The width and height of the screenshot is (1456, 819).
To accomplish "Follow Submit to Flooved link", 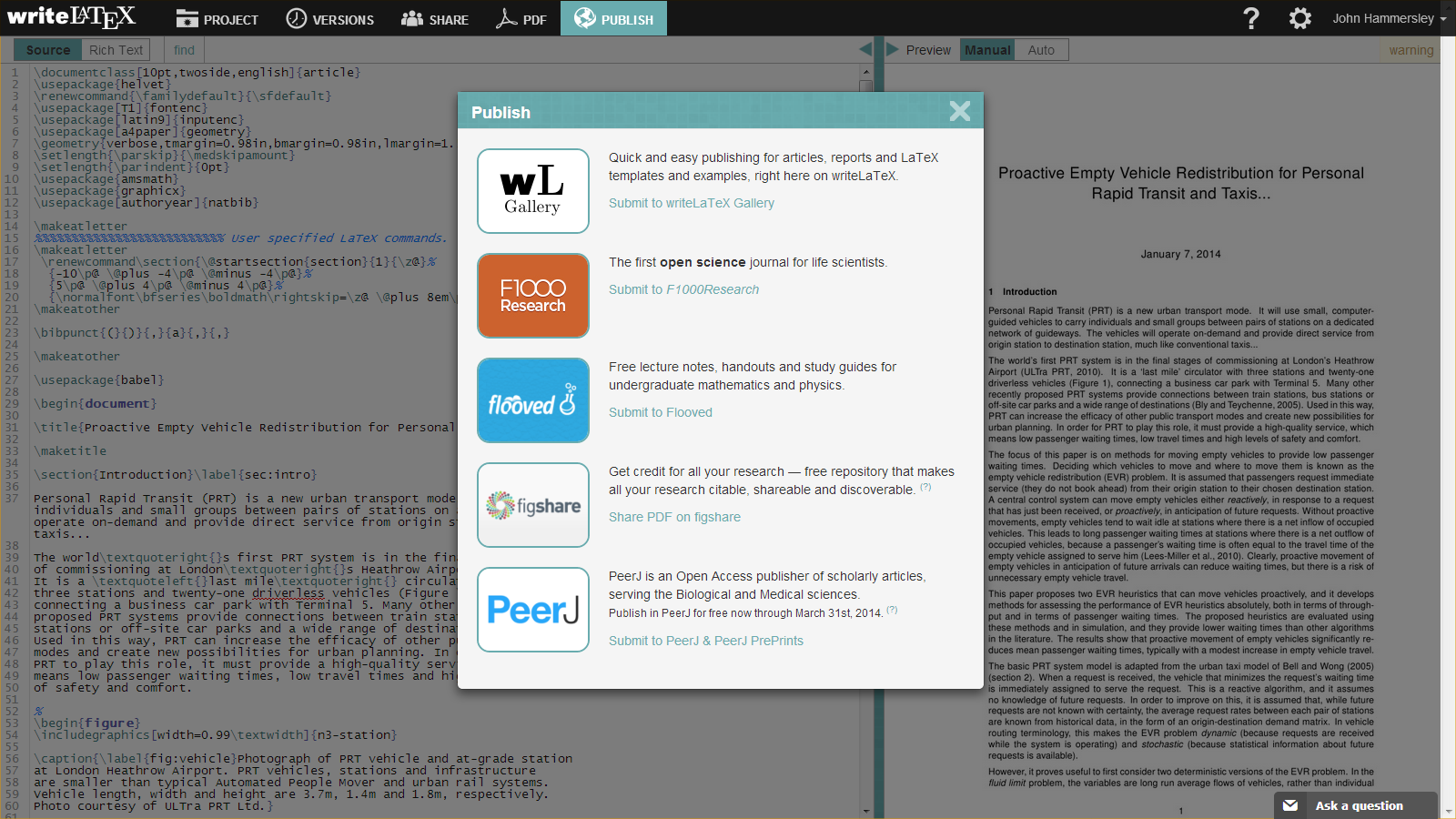I will (x=661, y=412).
